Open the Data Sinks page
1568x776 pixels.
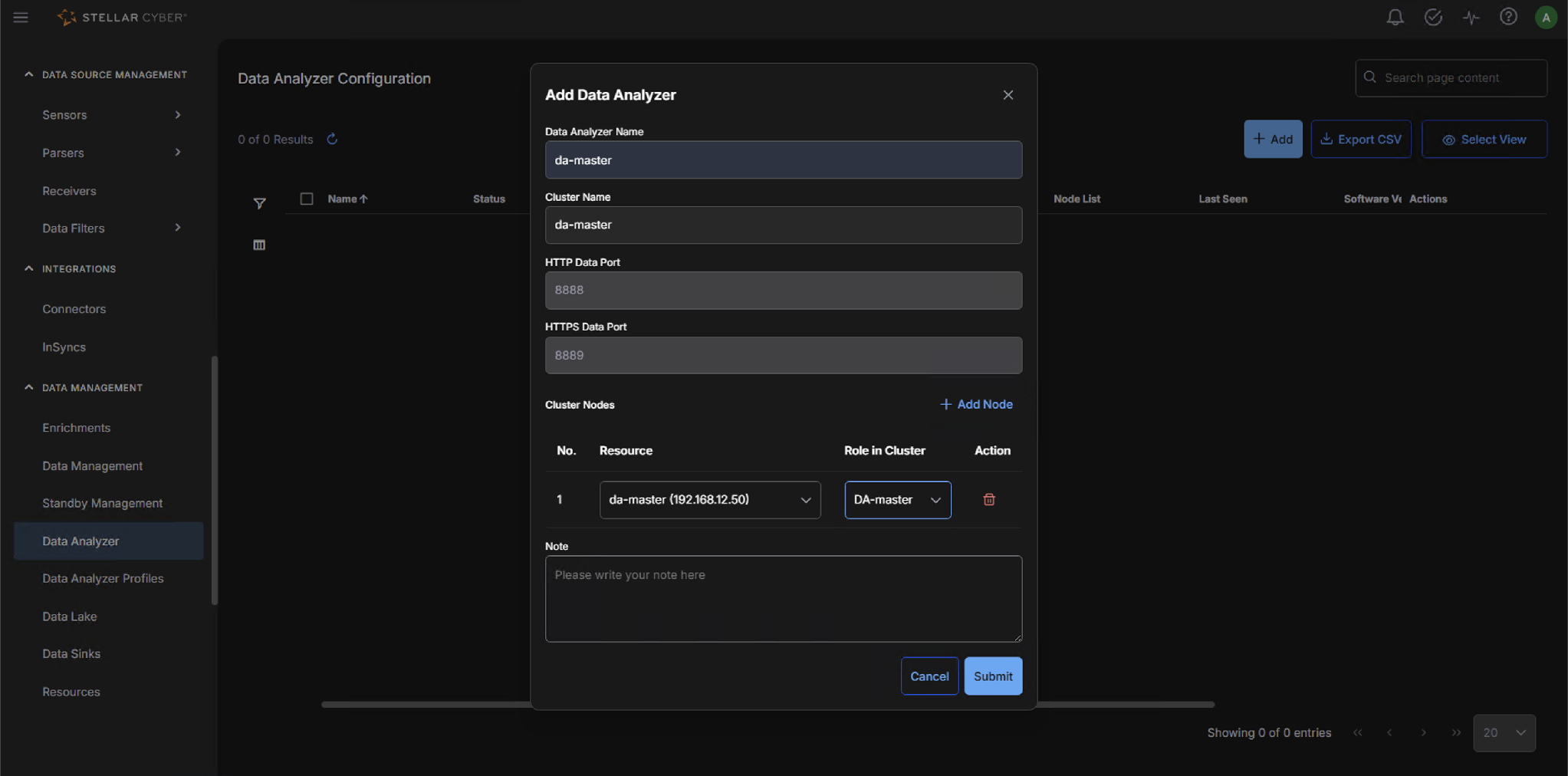tap(71, 654)
